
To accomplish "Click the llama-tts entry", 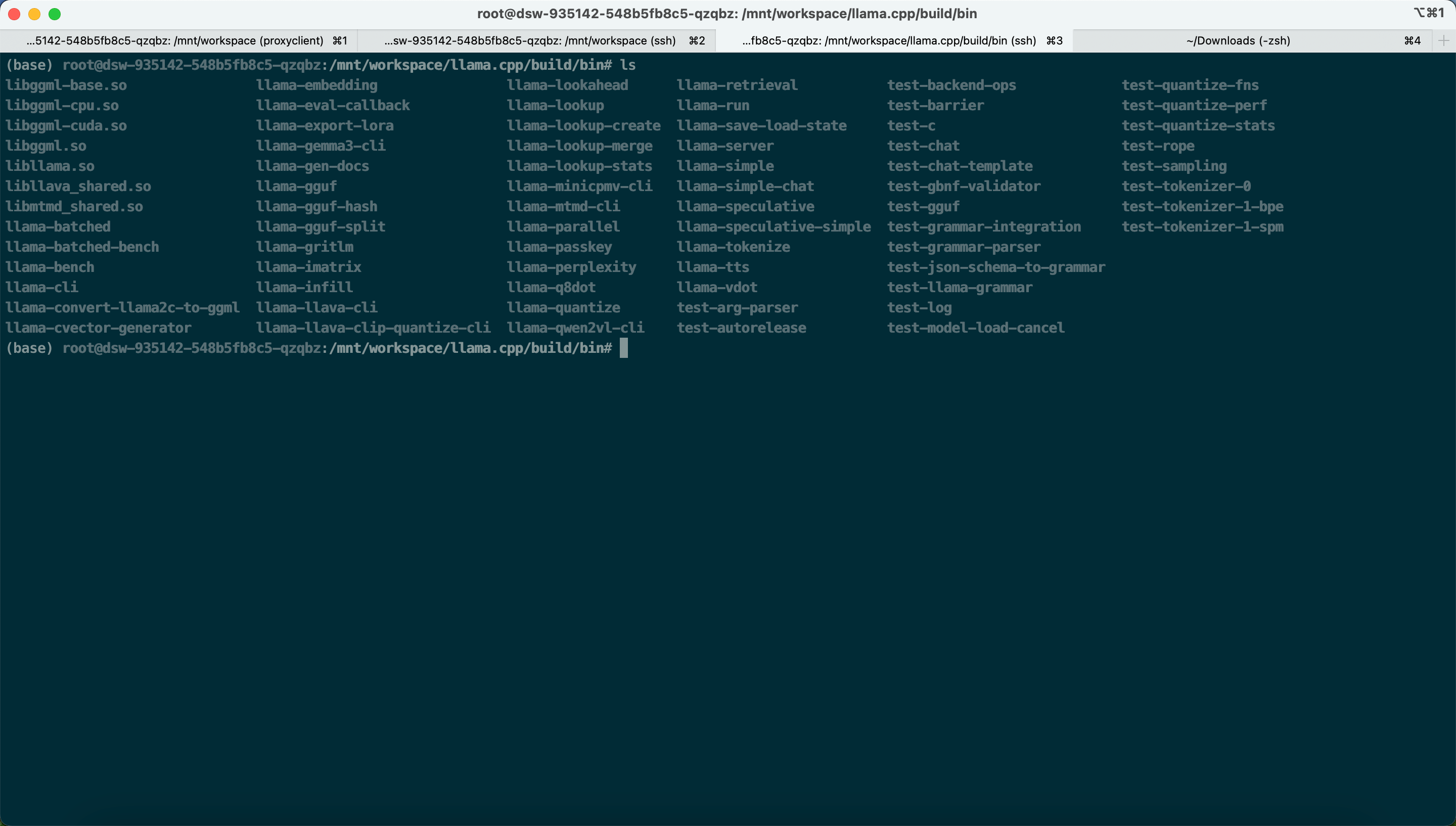I will pyautogui.click(x=713, y=267).
